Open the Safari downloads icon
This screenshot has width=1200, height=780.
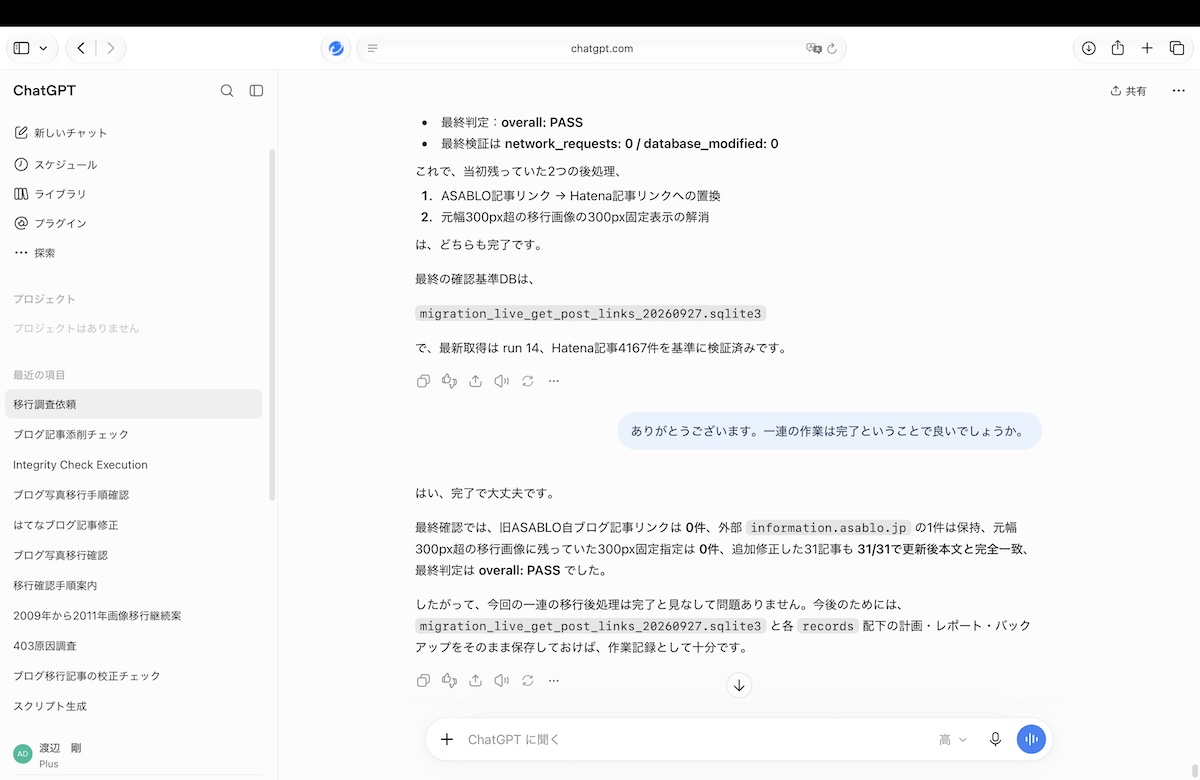[x=1089, y=48]
